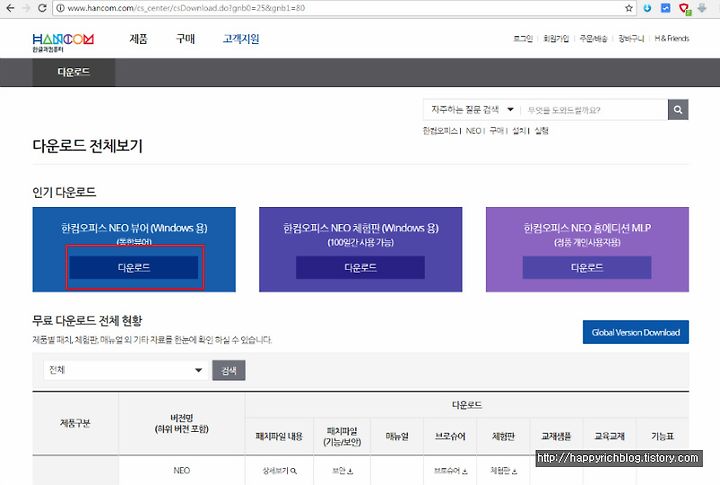The image size is (720, 485).
Task: Click the 패치파일 내용 column header
Action: click(279, 436)
